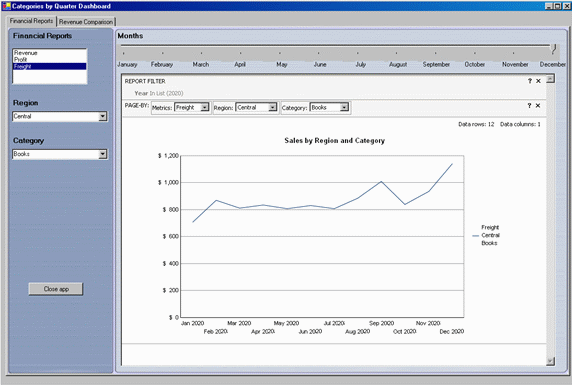Viewport: 572px width, 385px height.
Task: Click the Dec 2020 axis label
Action: pos(452,331)
